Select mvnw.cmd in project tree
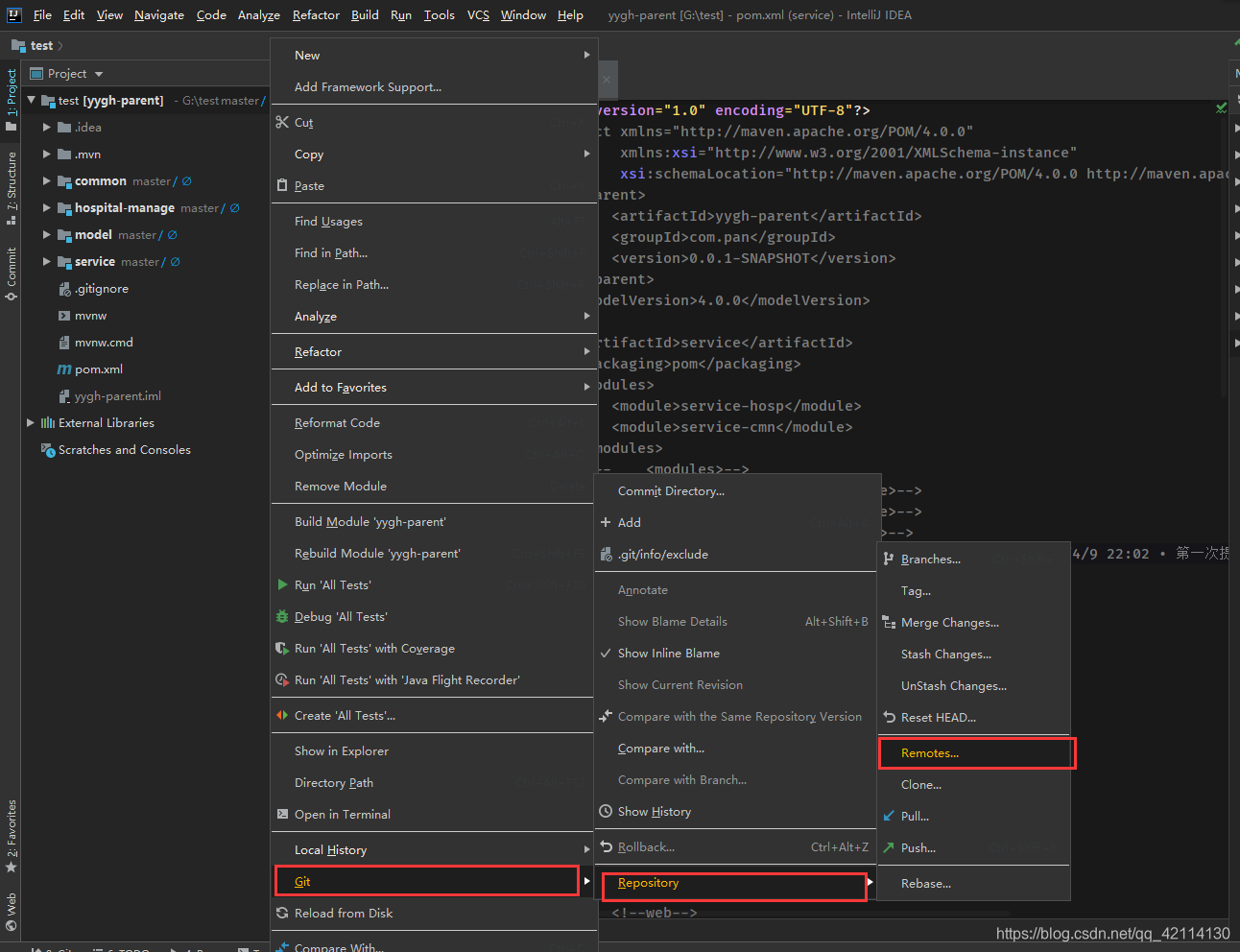 (104, 342)
